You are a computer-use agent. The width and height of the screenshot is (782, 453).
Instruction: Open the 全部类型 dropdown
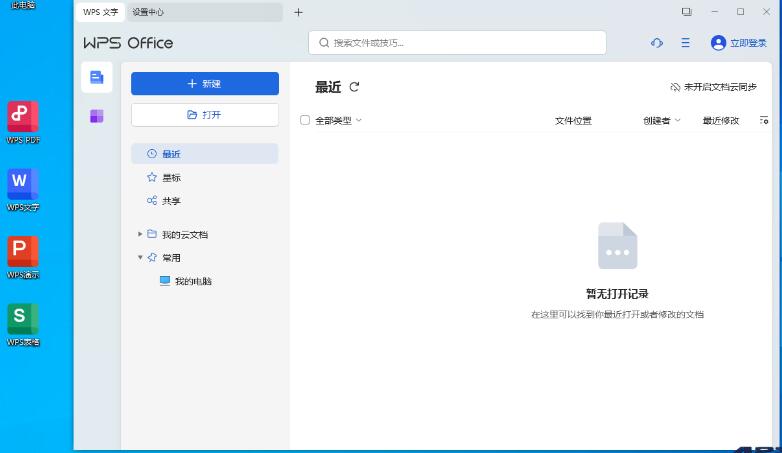pos(338,120)
